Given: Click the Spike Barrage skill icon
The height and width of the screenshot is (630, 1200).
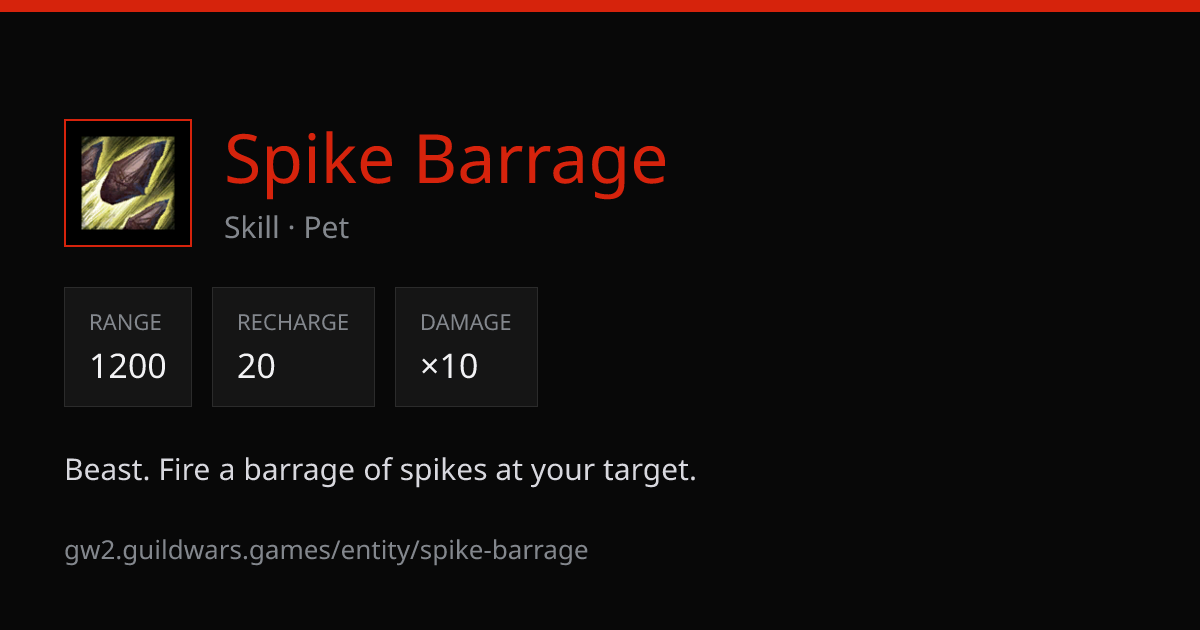Looking at the screenshot, I should pyautogui.click(x=128, y=183).
